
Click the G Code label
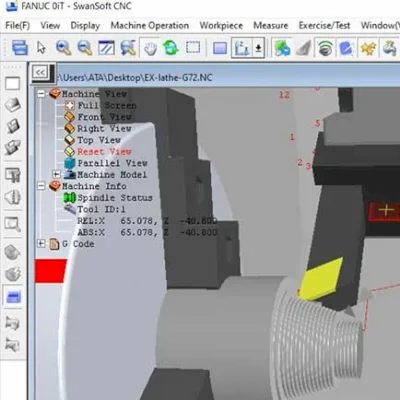pyautogui.click(x=78, y=244)
